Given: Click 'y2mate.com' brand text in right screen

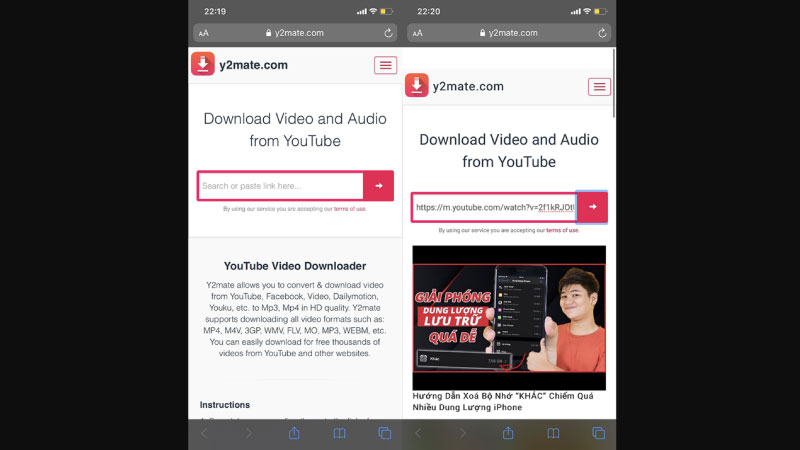Looking at the screenshot, I should click(x=468, y=86).
